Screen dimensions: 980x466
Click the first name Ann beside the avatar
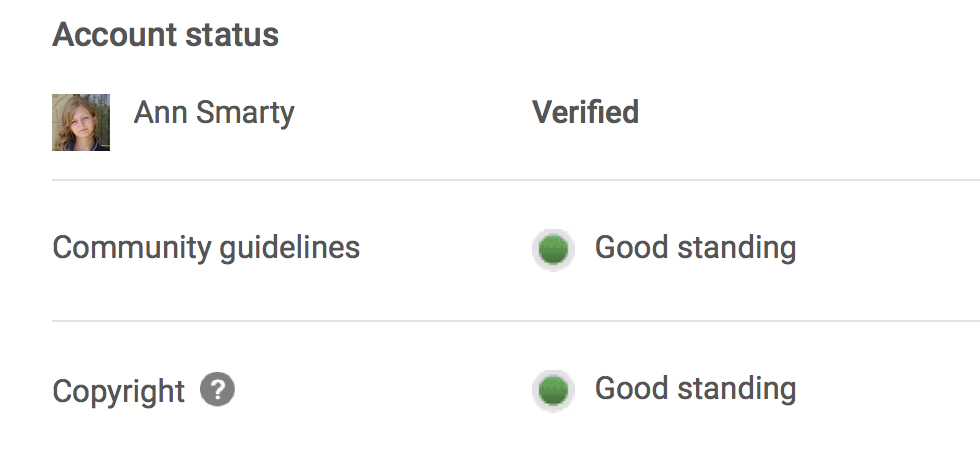click(x=160, y=112)
